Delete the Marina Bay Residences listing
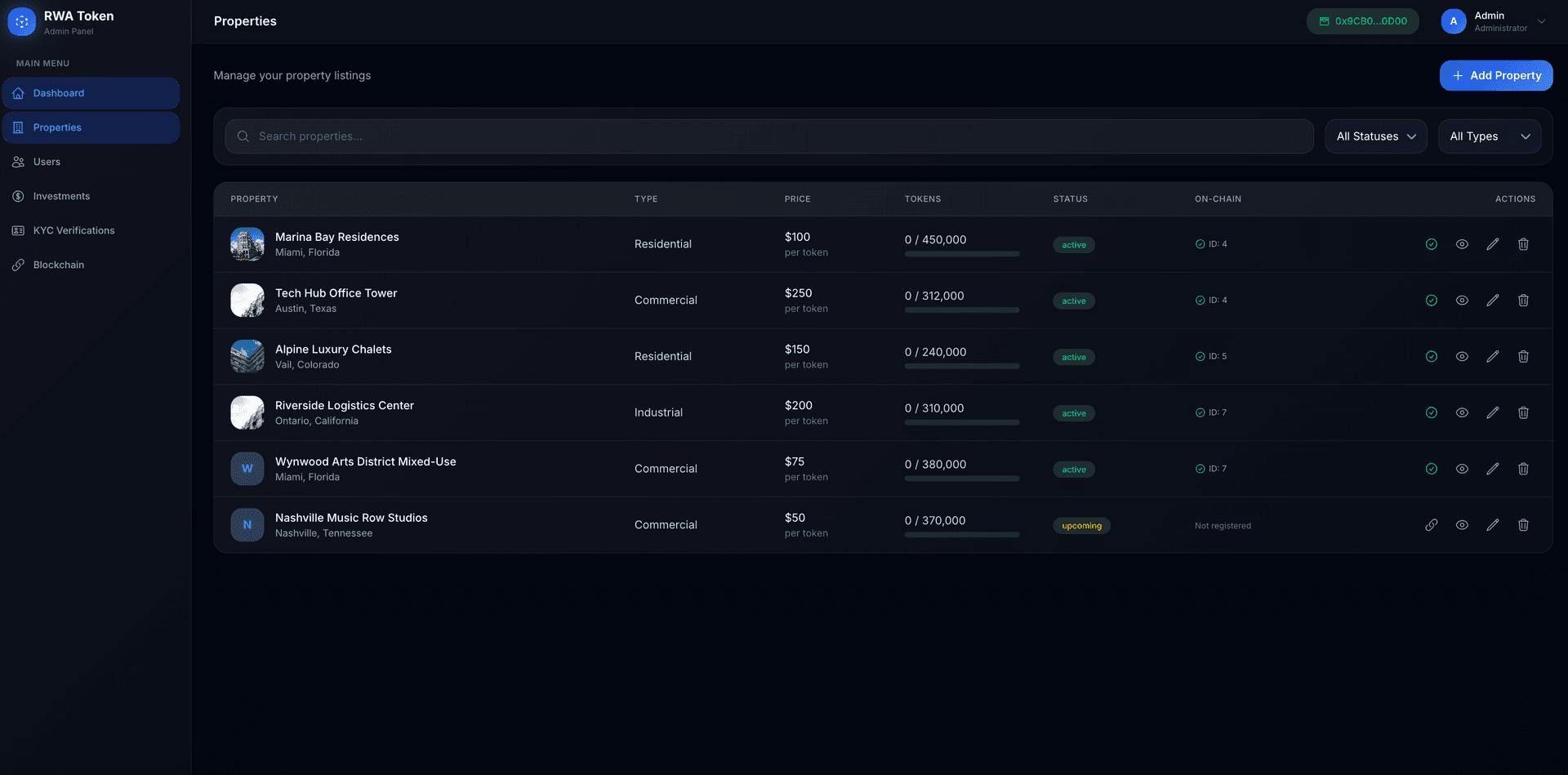This screenshot has width=1568, height=775. [1523, 244]
